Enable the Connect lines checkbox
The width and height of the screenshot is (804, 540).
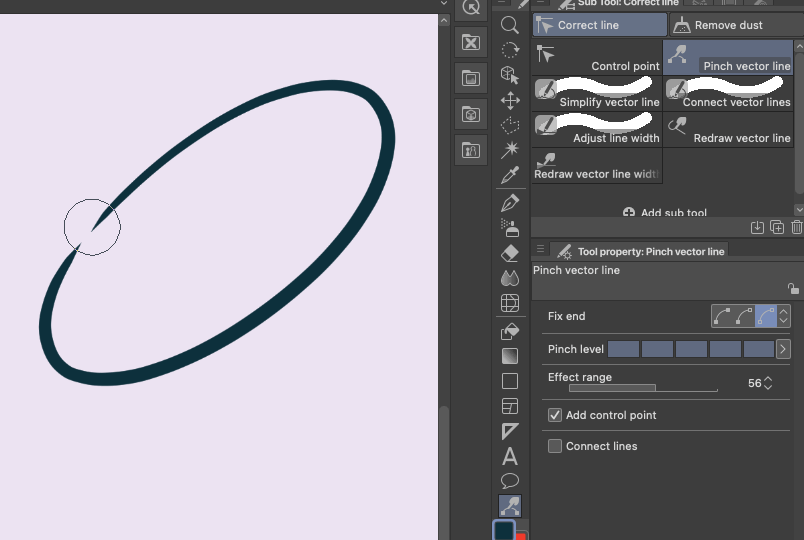point(555,446)
